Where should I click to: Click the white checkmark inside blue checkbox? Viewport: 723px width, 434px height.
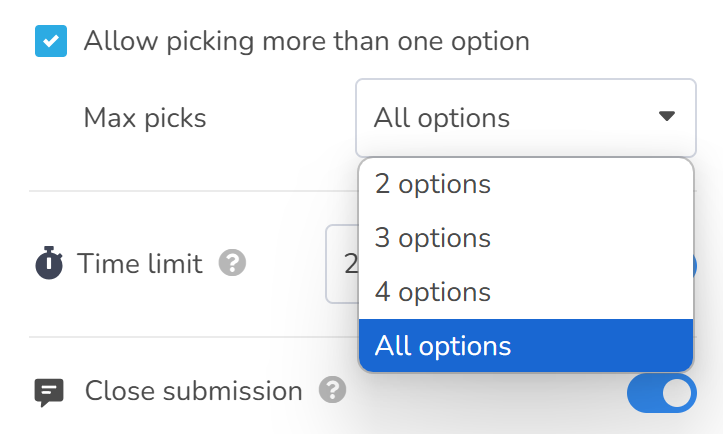51,41
